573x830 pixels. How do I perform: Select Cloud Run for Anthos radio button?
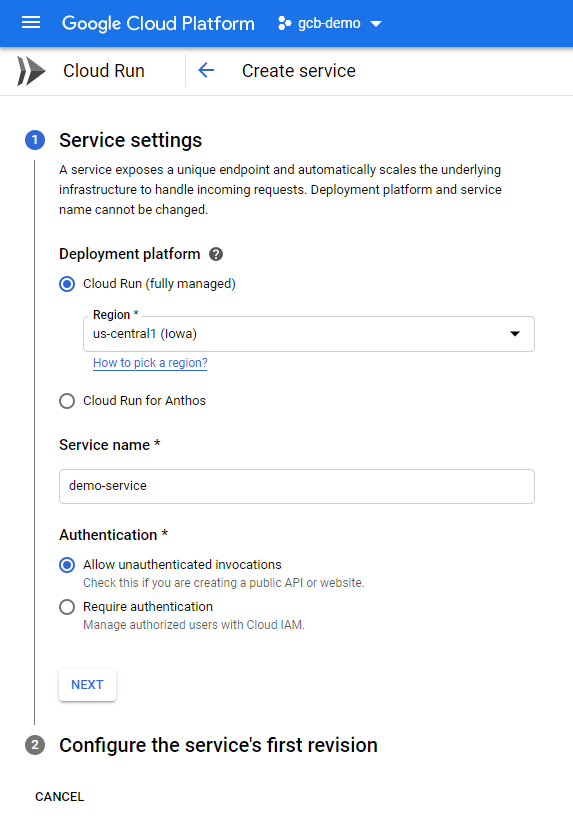67,401
